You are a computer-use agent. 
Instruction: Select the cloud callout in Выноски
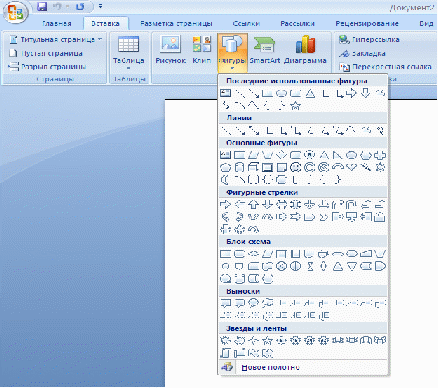click(x=268, y=303)
